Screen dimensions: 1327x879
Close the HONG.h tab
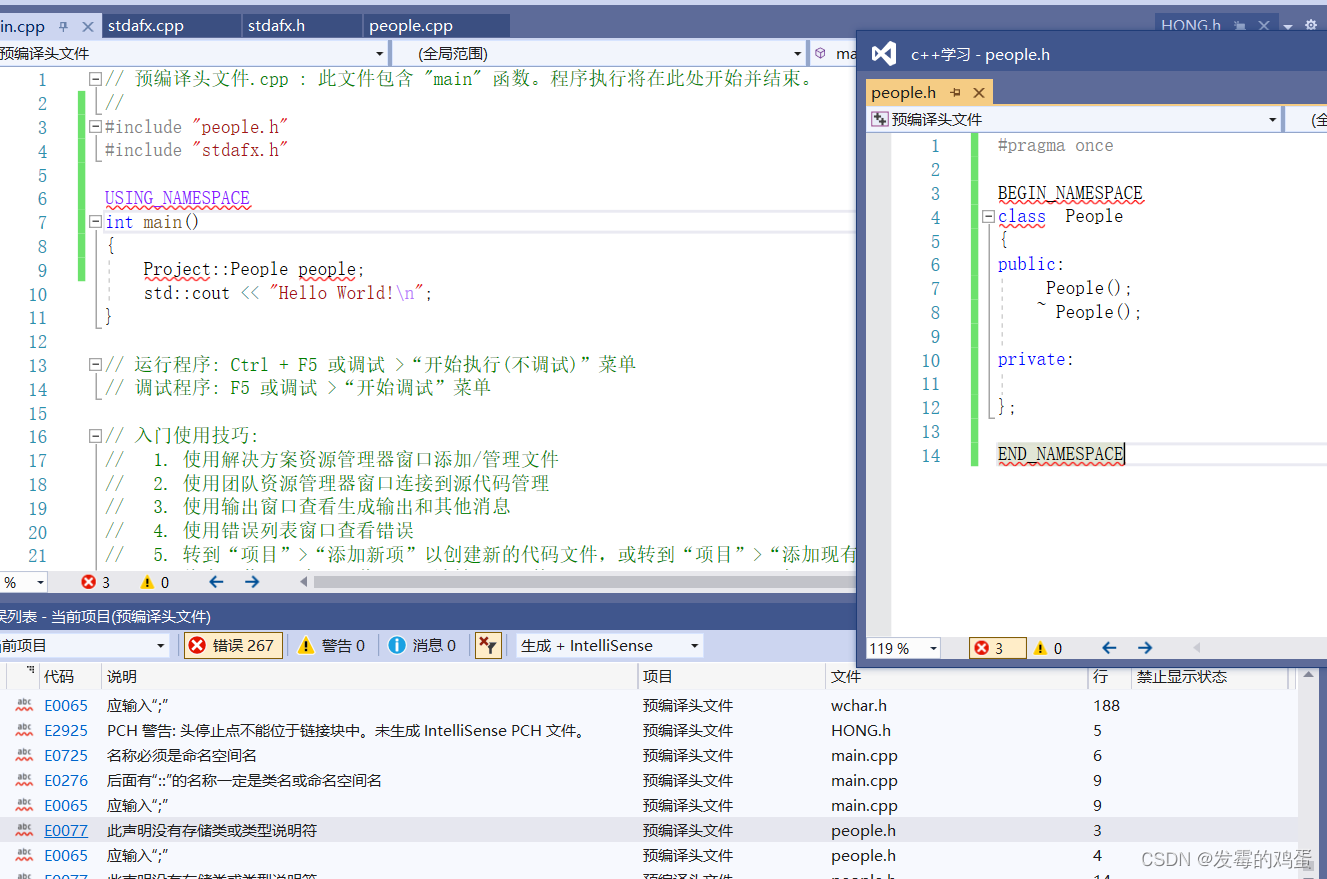click(1264, 27)
